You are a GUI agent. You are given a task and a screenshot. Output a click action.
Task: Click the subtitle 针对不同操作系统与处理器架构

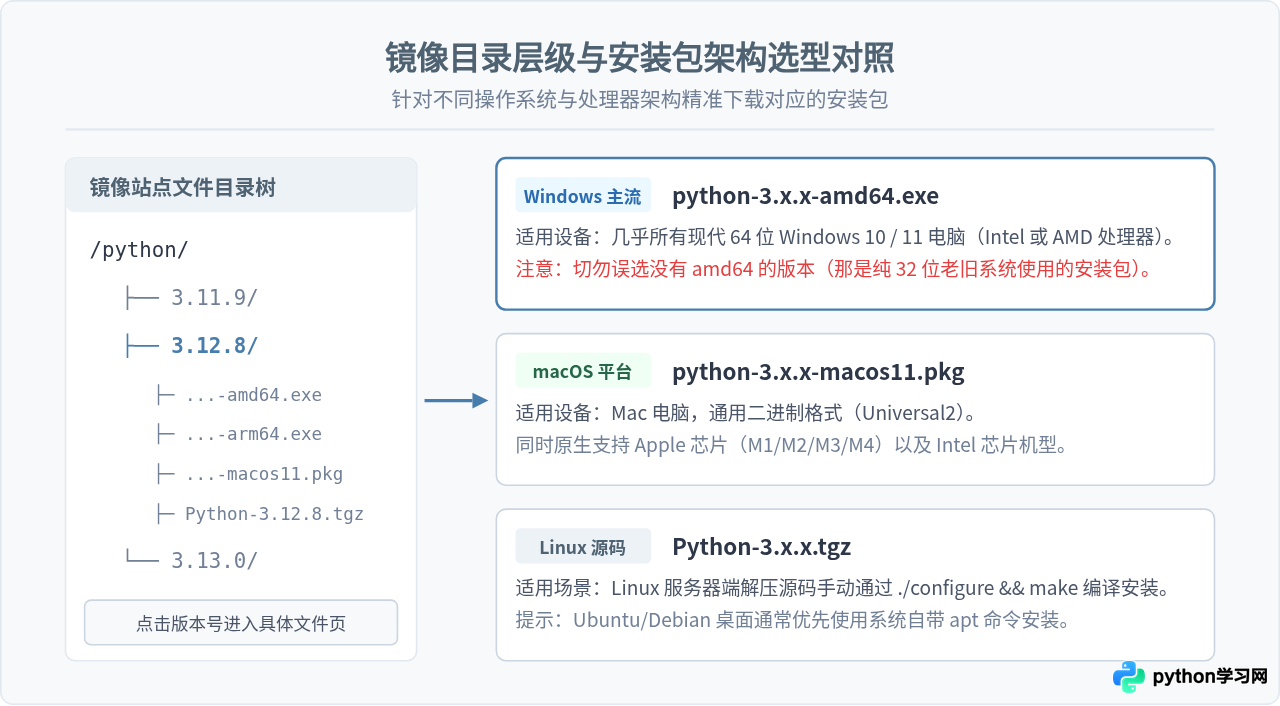click(x=640, y=100)
